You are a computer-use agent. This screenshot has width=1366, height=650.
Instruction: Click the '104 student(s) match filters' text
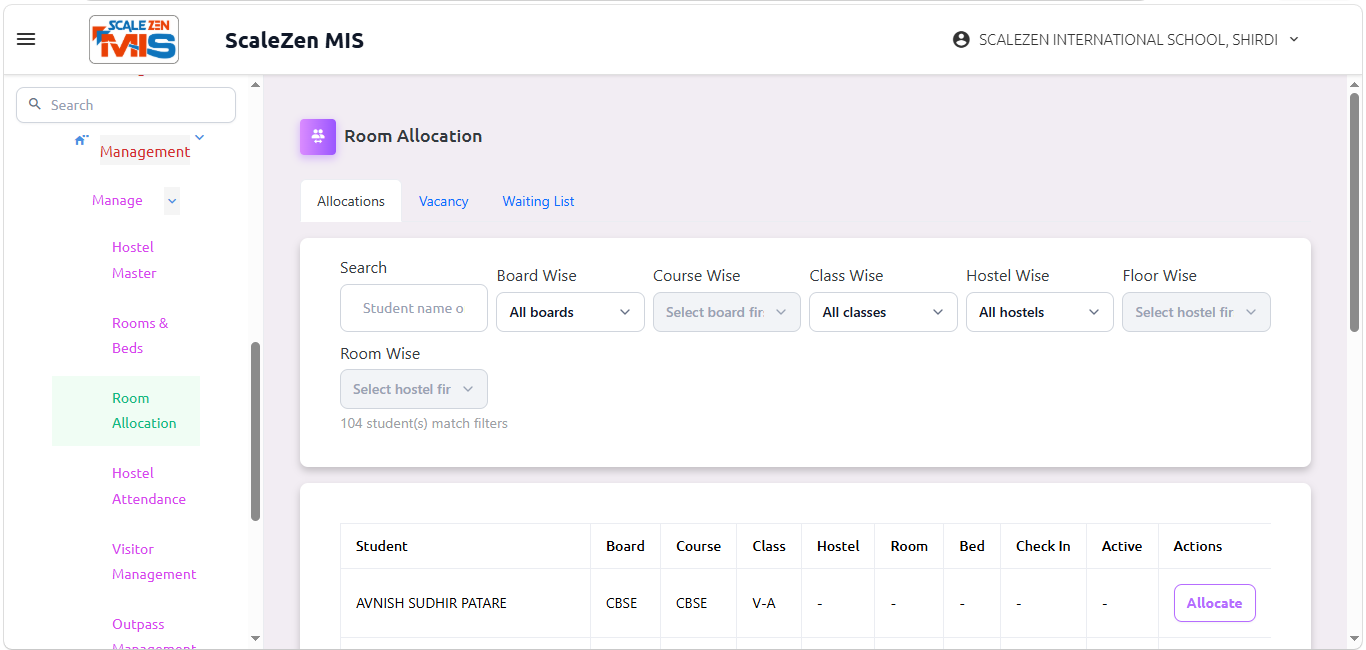pos(424,423)
